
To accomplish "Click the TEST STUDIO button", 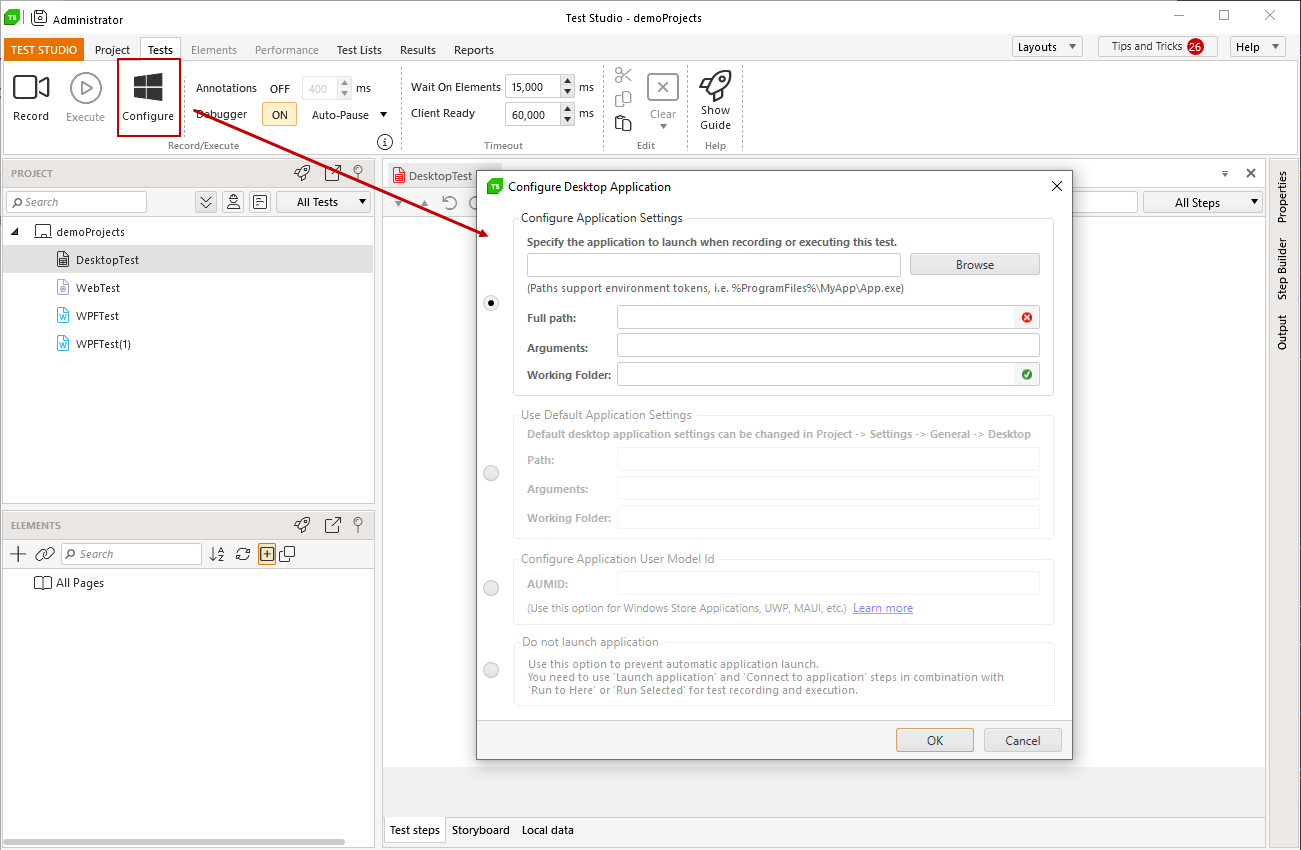I will (44, 50).
